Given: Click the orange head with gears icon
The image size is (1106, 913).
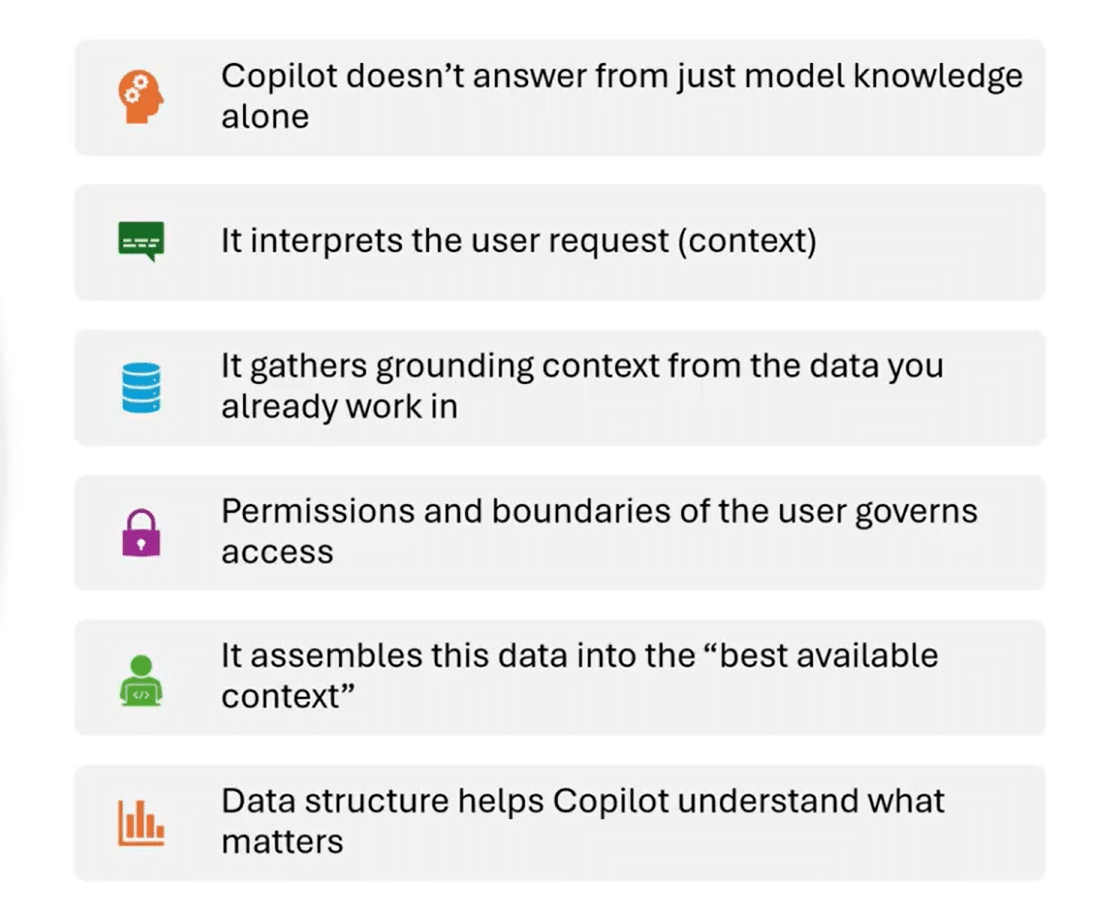Looking at the screenshot, I should [141, 98].
